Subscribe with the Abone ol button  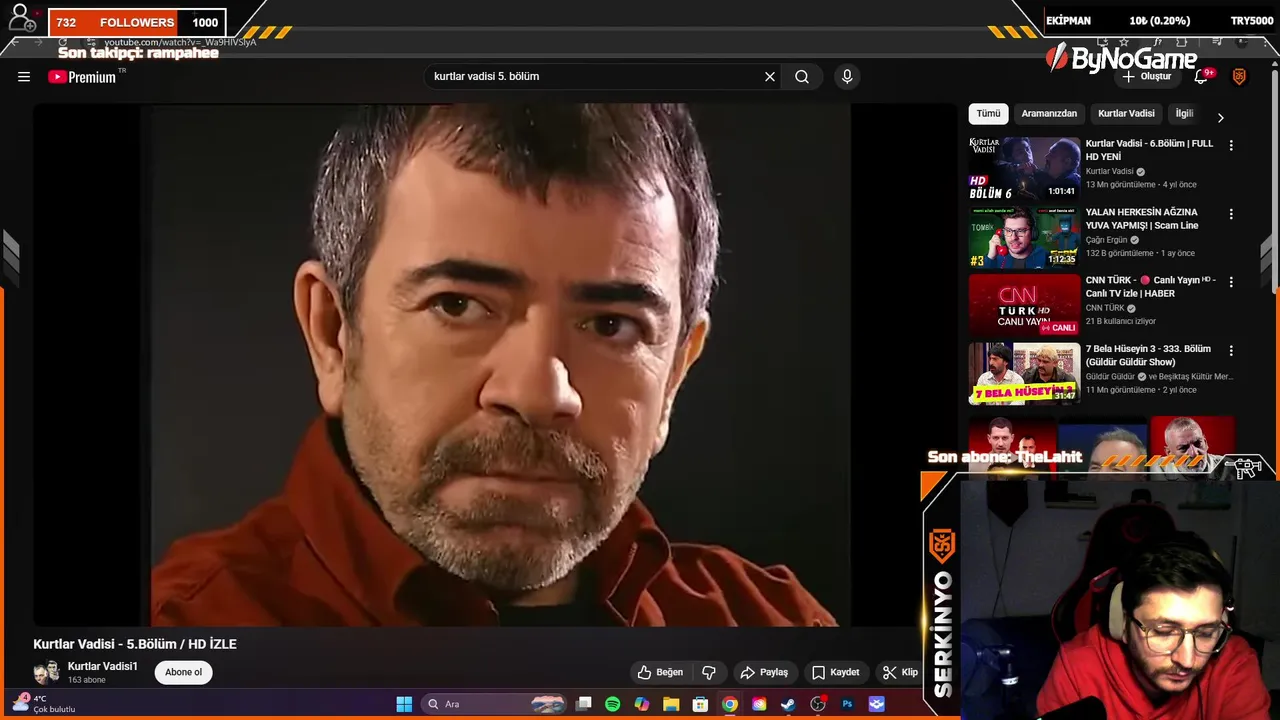[x=183, y=673]
